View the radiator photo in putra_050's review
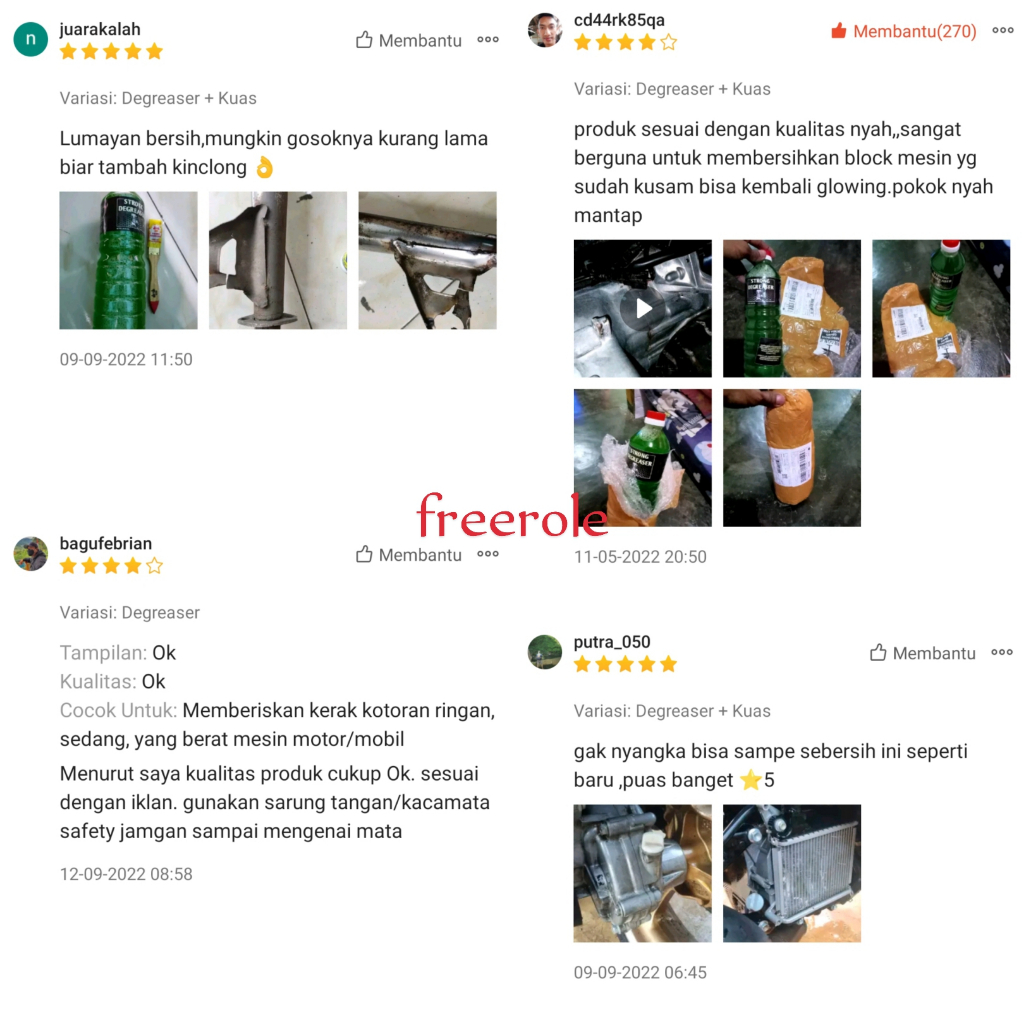 coord(792,873)
